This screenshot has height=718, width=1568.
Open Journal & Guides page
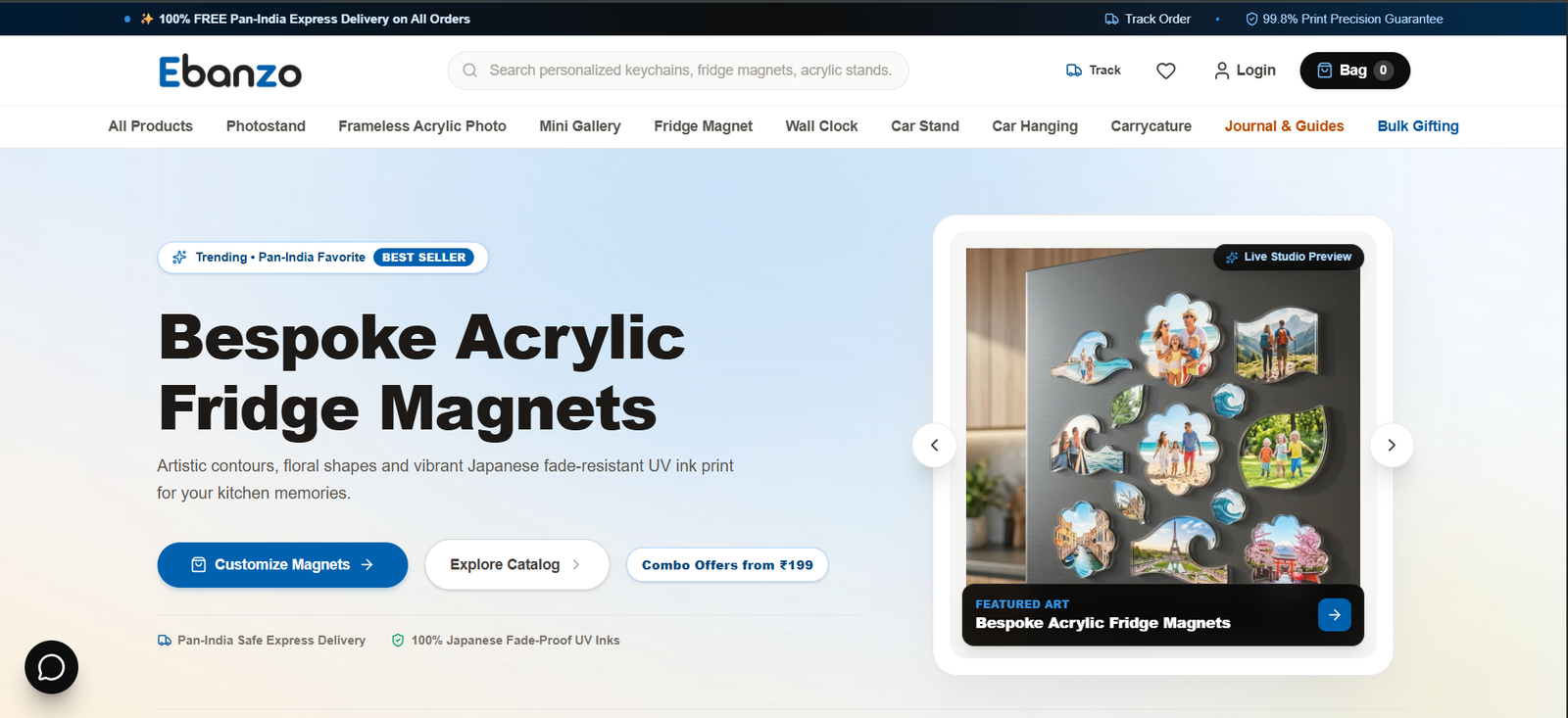(x=1284, y=126)
